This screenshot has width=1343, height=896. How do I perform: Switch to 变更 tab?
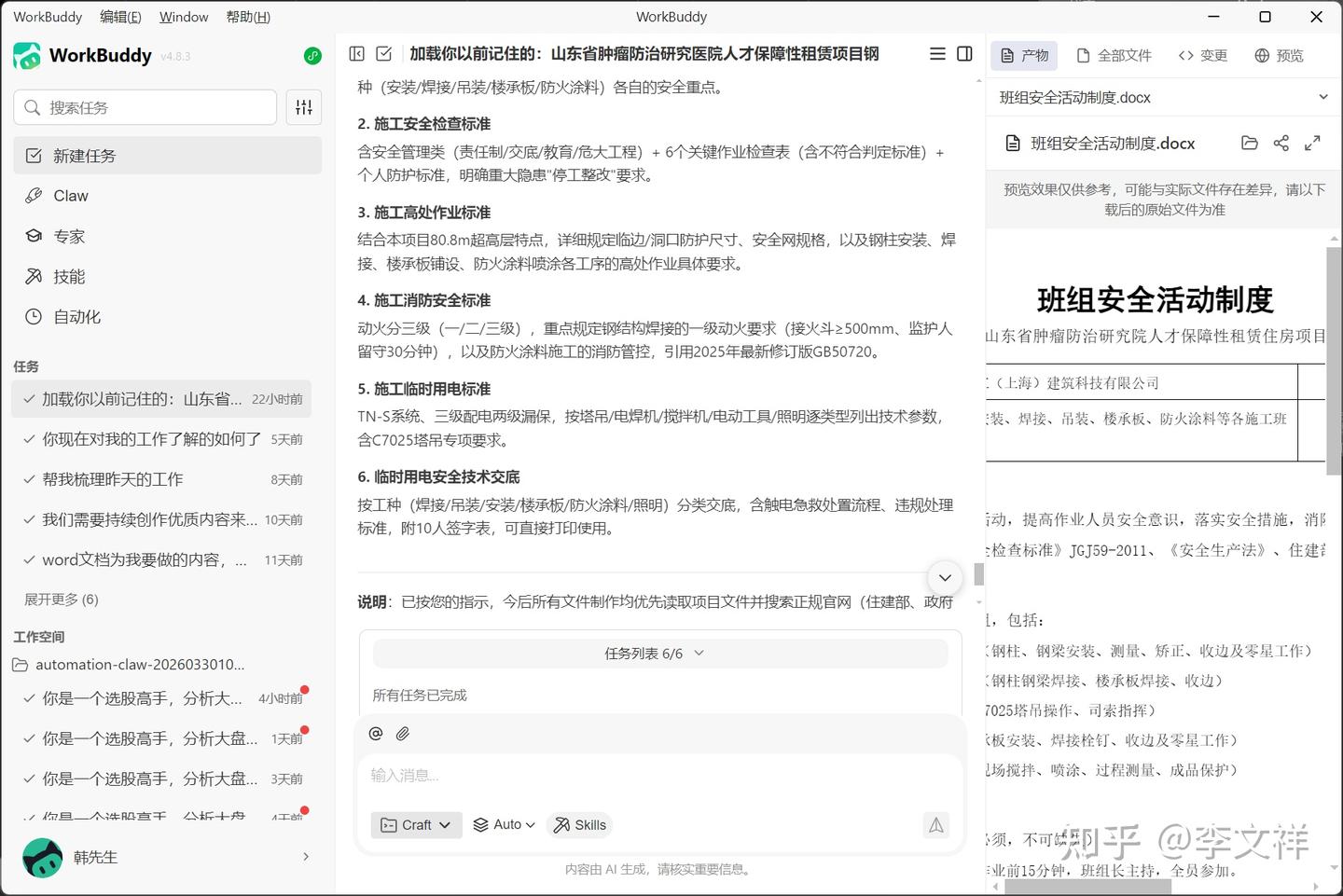(x=1202, y=56)
